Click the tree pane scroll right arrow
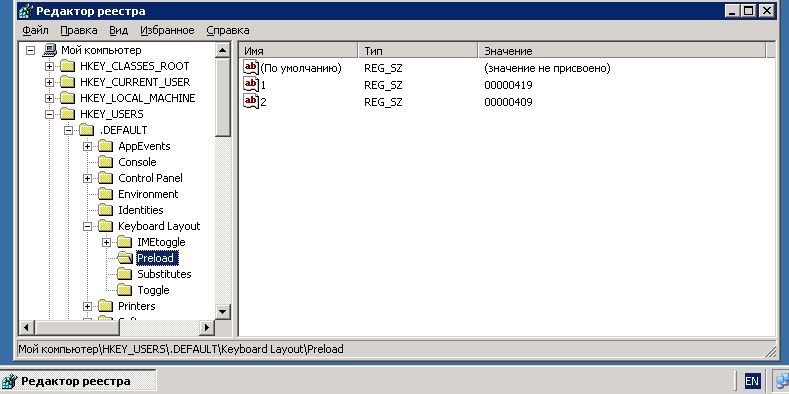Viewport: 789px width, 394px height. pyautogui.click(x=206, y=328)
